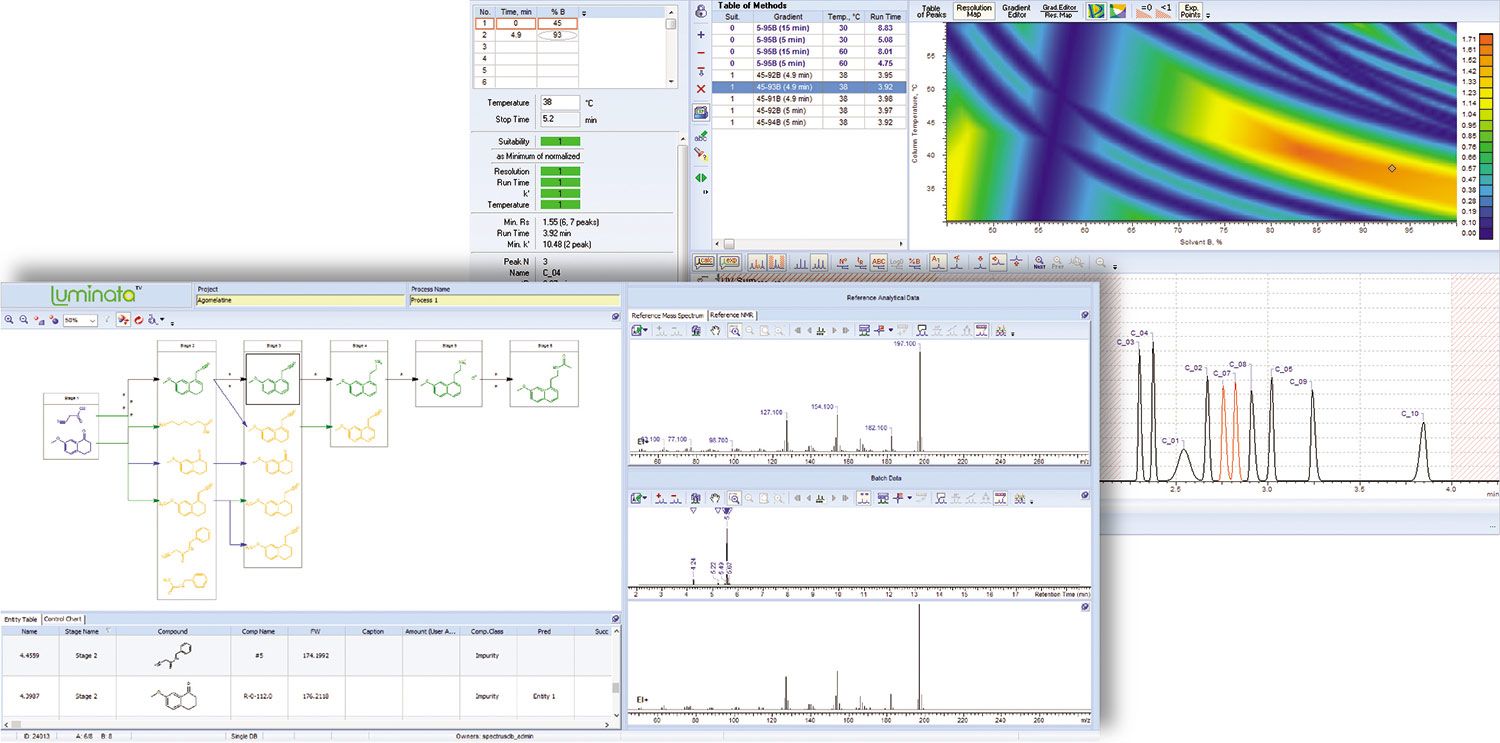This screenshot has width=1500, height=743.
Task: Select the hand pan tool in Batch Data toolbar
Action: (x=715, y=497)
